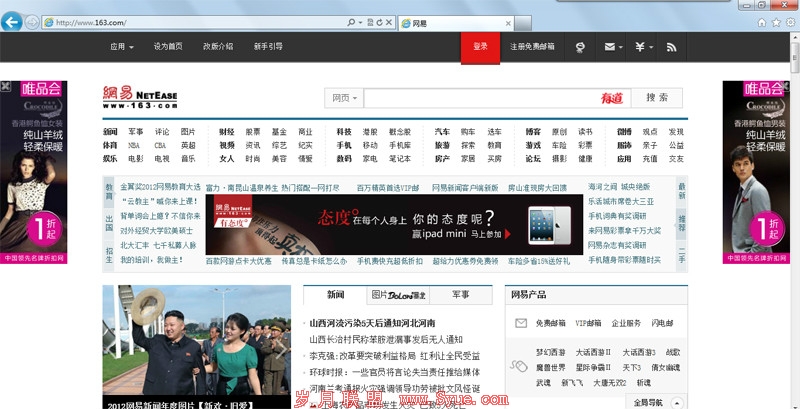Refresh the page with reload icon
Screen dimensions: 800x409
[x=379, y=22]
